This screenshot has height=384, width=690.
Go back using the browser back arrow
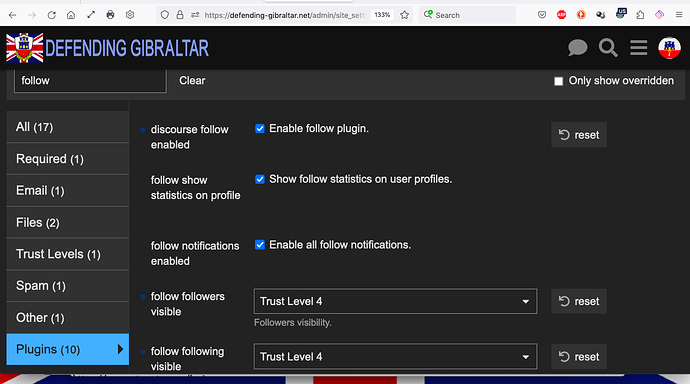(12, 15)
